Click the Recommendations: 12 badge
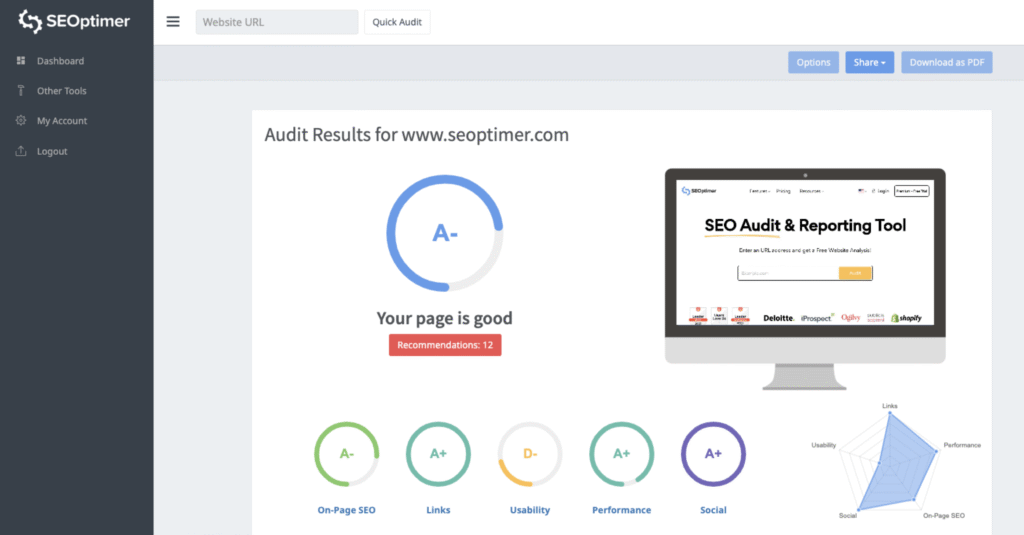 pos(445,345)
